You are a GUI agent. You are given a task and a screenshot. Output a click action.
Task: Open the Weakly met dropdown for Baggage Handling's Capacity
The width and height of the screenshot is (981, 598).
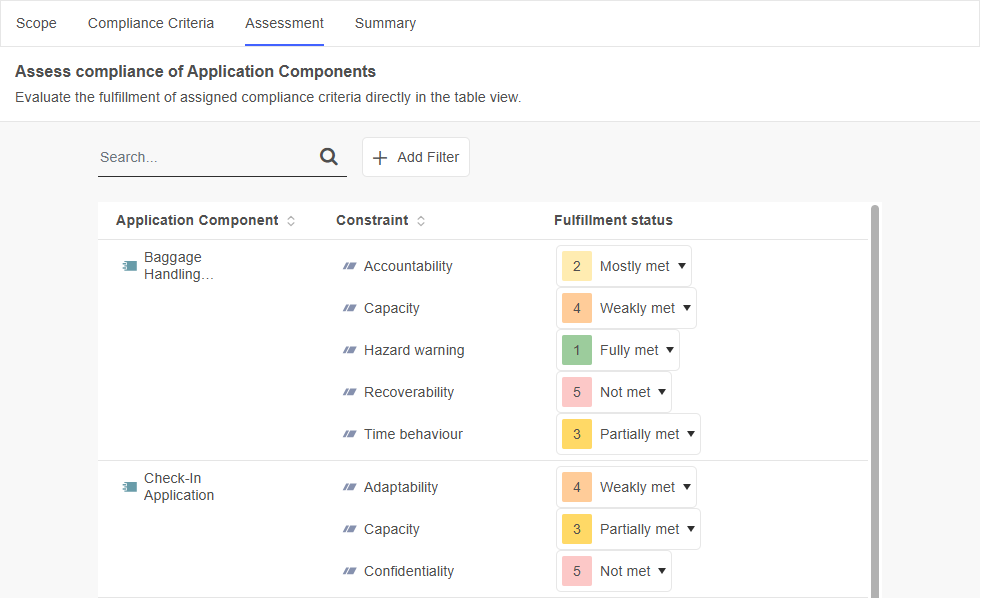[x=626, y=308]
